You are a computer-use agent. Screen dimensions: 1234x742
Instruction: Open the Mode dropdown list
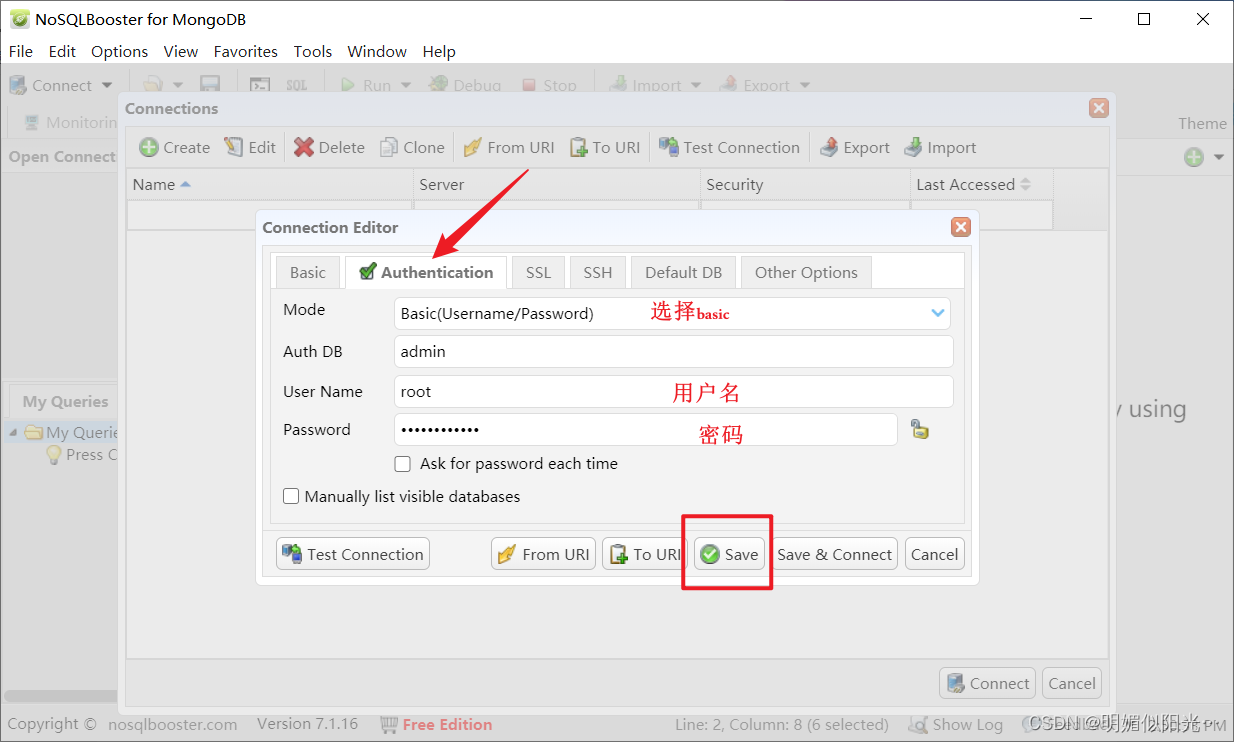938,313
